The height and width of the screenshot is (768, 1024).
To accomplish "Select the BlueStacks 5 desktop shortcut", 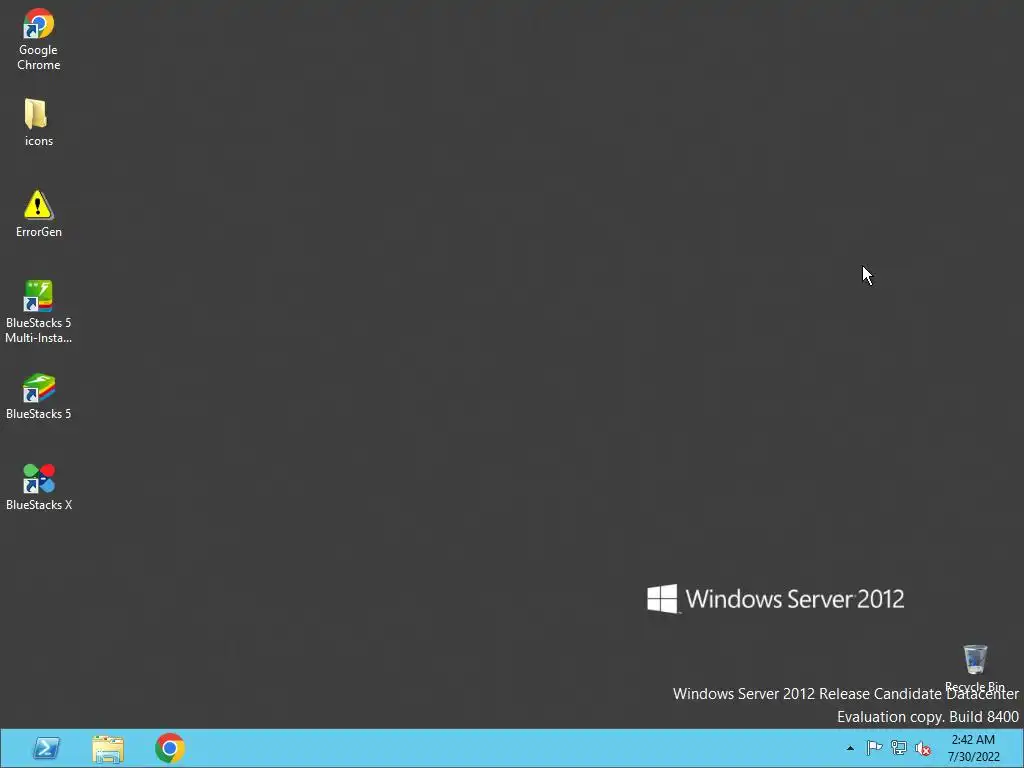I will tap(39, 396).
